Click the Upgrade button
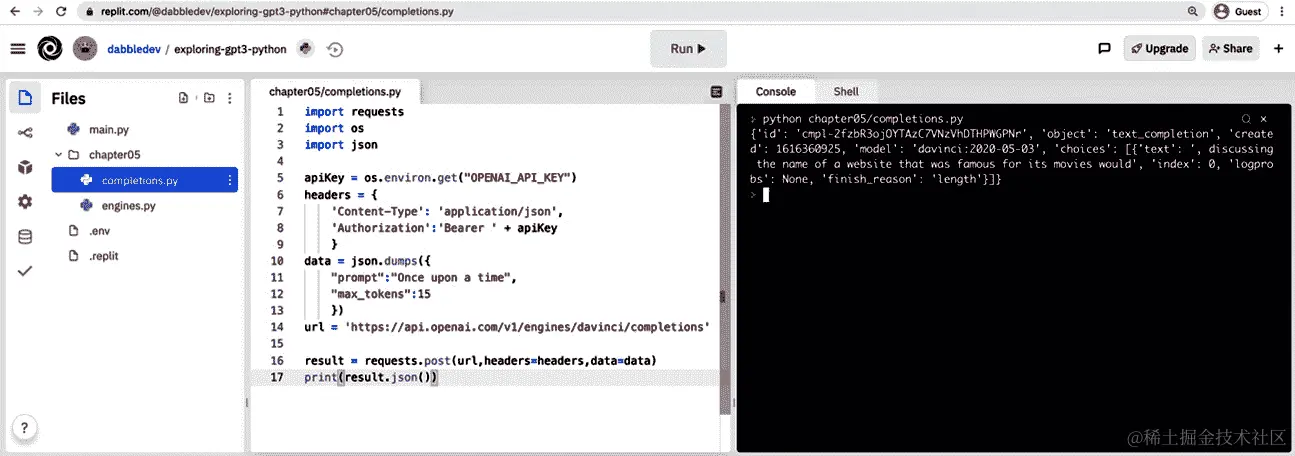 click(1159, 48)
